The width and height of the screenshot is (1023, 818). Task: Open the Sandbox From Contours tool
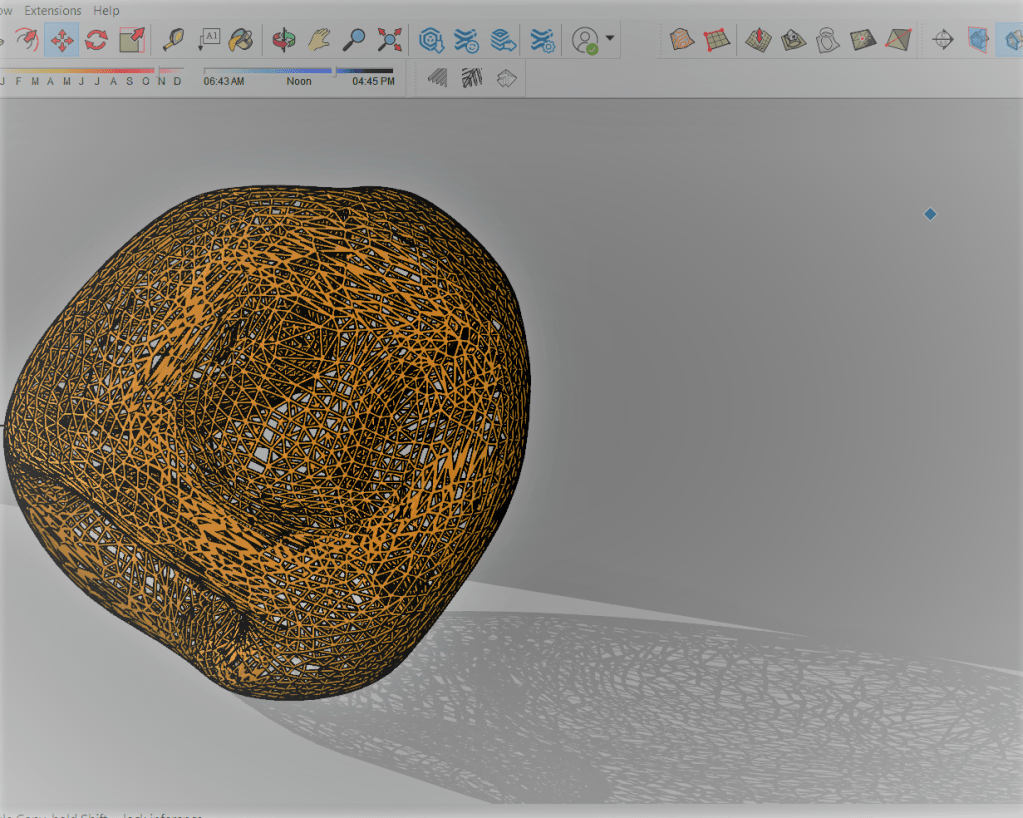click(682, 40)
